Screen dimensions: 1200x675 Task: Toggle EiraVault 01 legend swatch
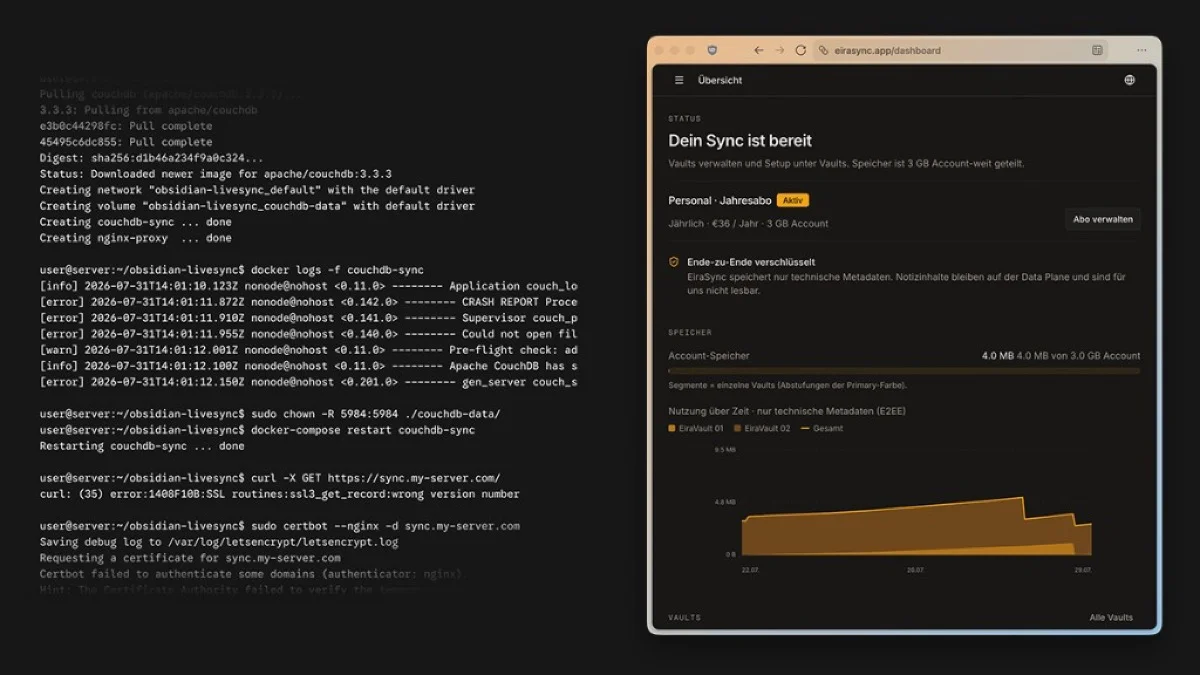672,428
